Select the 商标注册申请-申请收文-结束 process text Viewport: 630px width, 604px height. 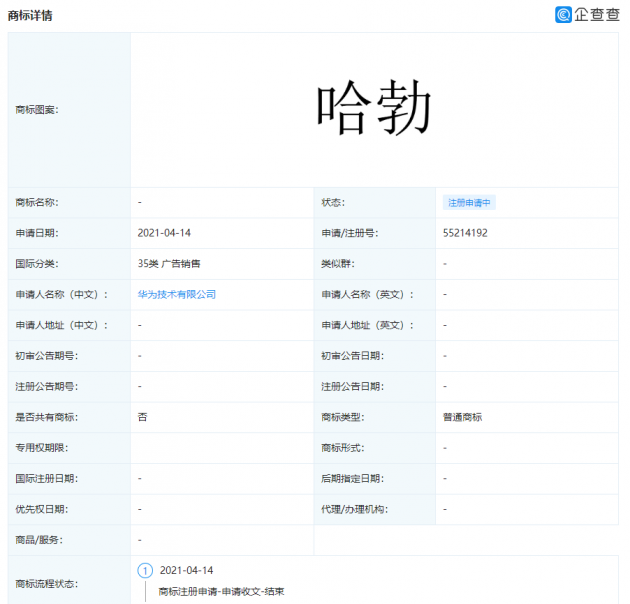(221, 592)
